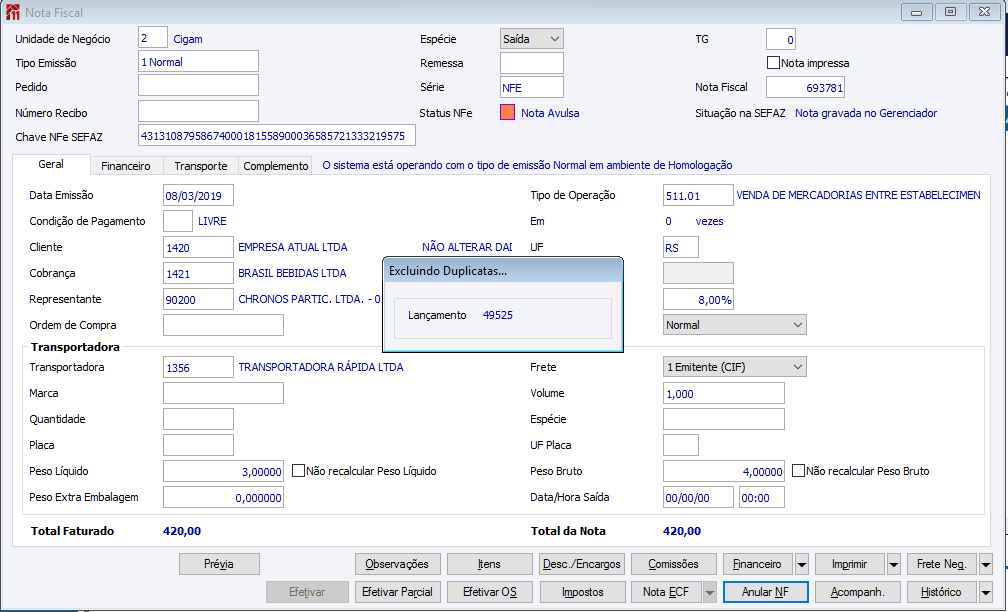Click the Peso Bruto field
Screen dimensions: 1008x612
[x=724, y=471]
